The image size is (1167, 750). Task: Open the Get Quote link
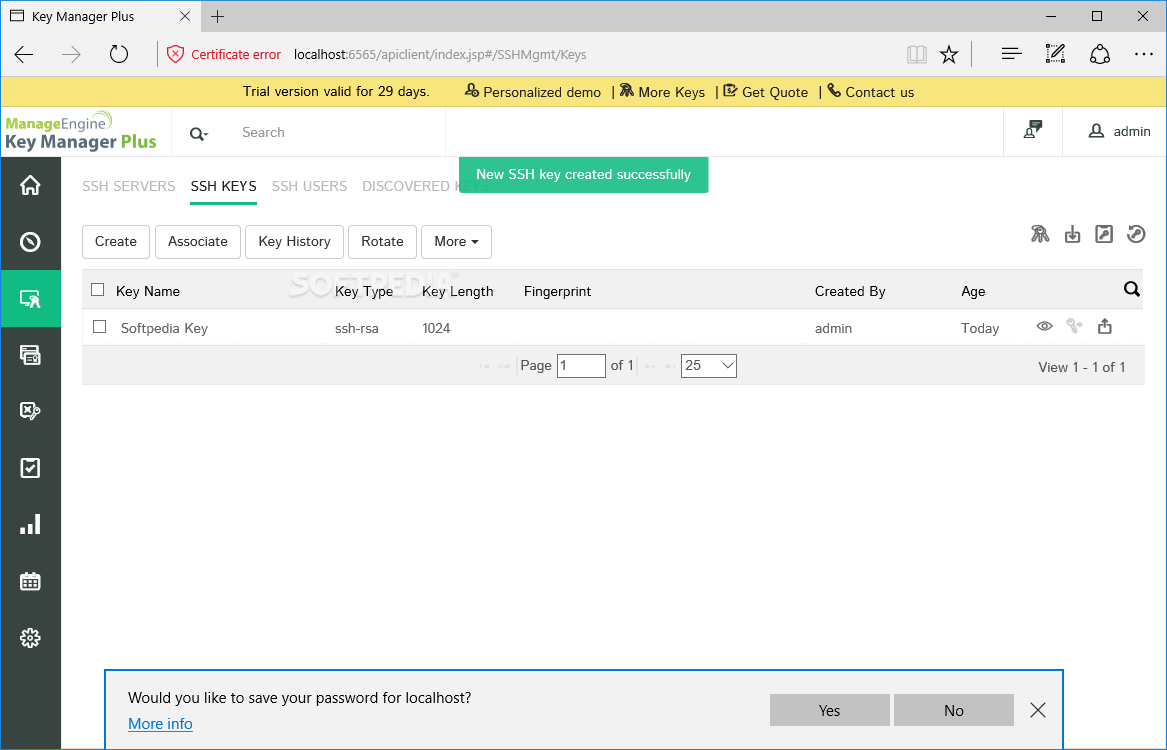pos(766,92)
